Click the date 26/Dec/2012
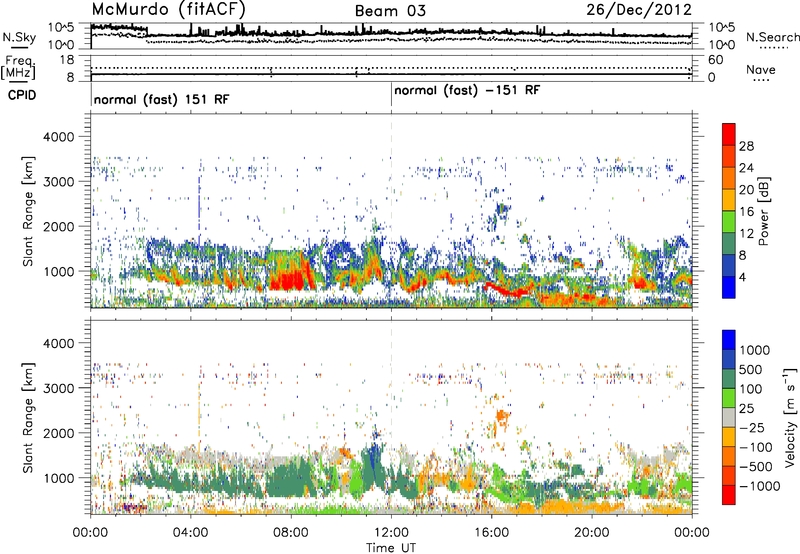 point(639,10)
